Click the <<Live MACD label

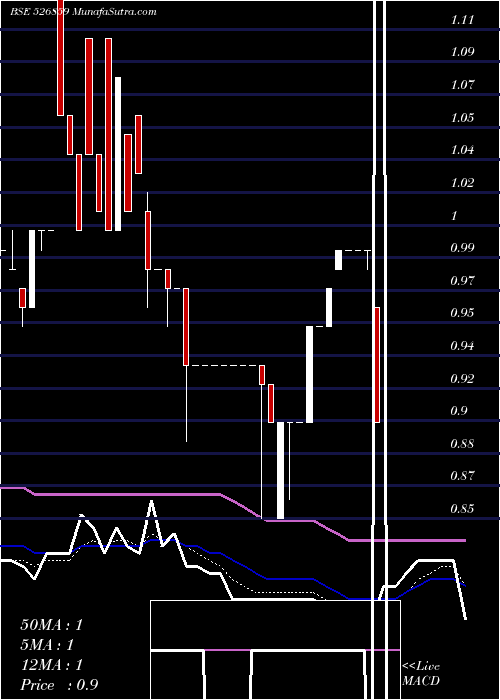tap(421, 674)
